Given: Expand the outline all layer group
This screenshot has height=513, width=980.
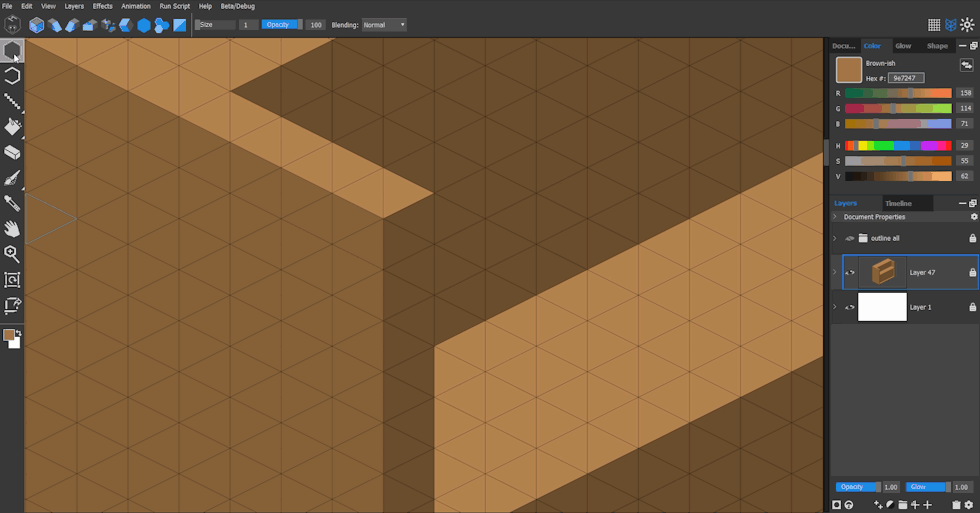Looking at the screenshot, I should coord(835,238).
